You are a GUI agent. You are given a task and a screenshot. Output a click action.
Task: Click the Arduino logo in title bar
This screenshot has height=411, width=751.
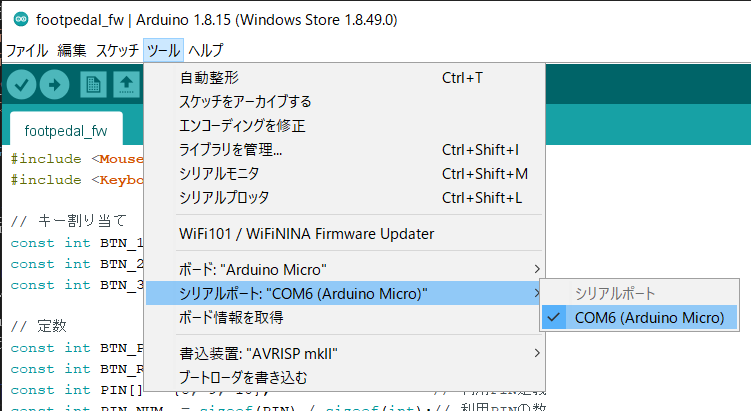pyautogui.click(x=21, y=20)
